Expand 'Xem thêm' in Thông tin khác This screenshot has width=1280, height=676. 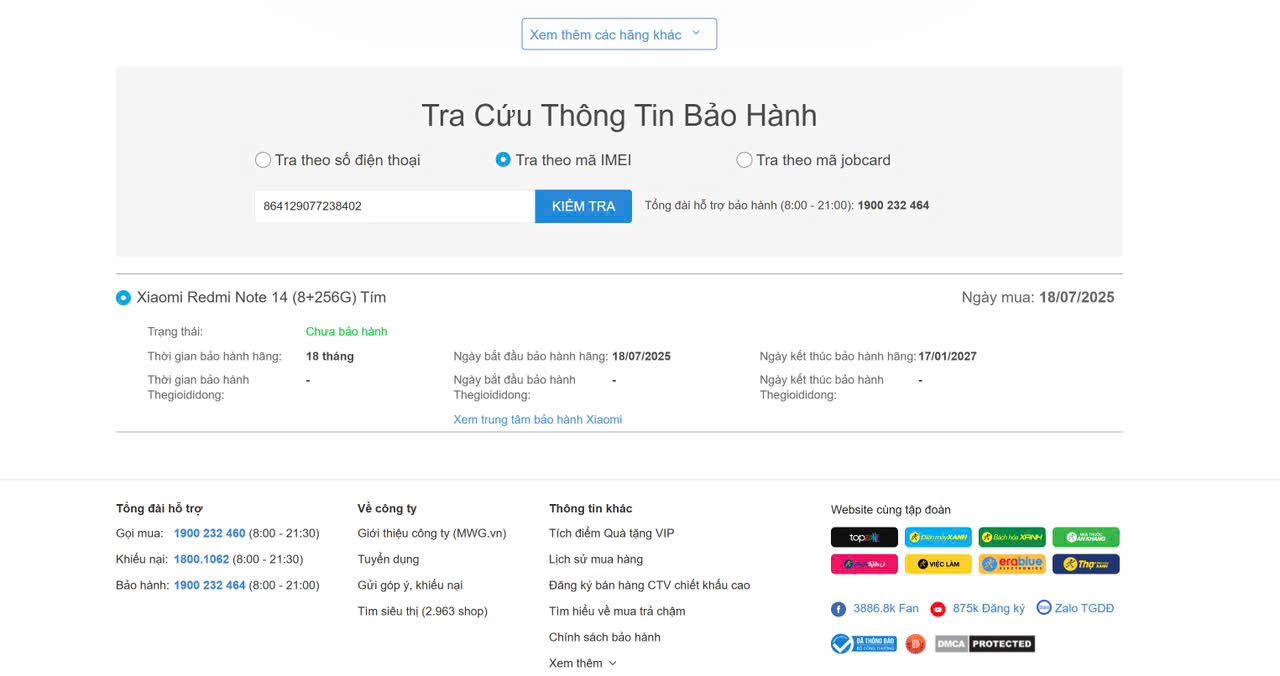pos(582,663)
